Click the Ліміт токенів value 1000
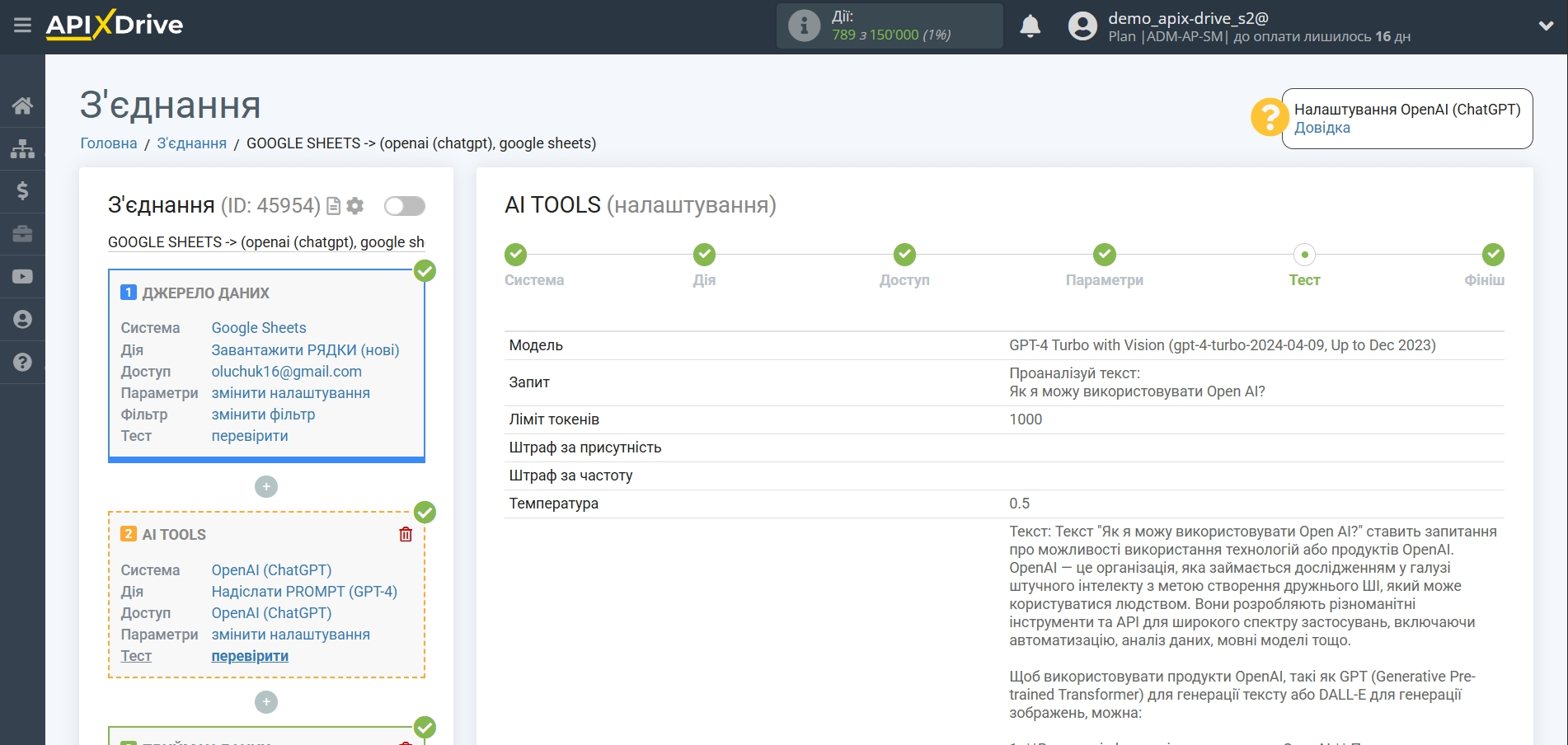1568x745 pixels. tap(1026, 419)
